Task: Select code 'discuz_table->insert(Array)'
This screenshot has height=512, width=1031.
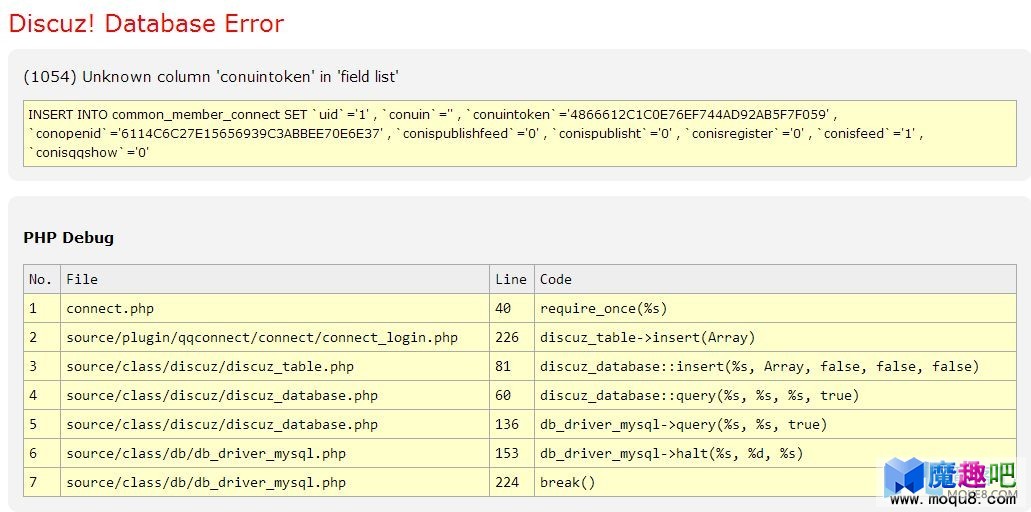Action: coord(648,337)
